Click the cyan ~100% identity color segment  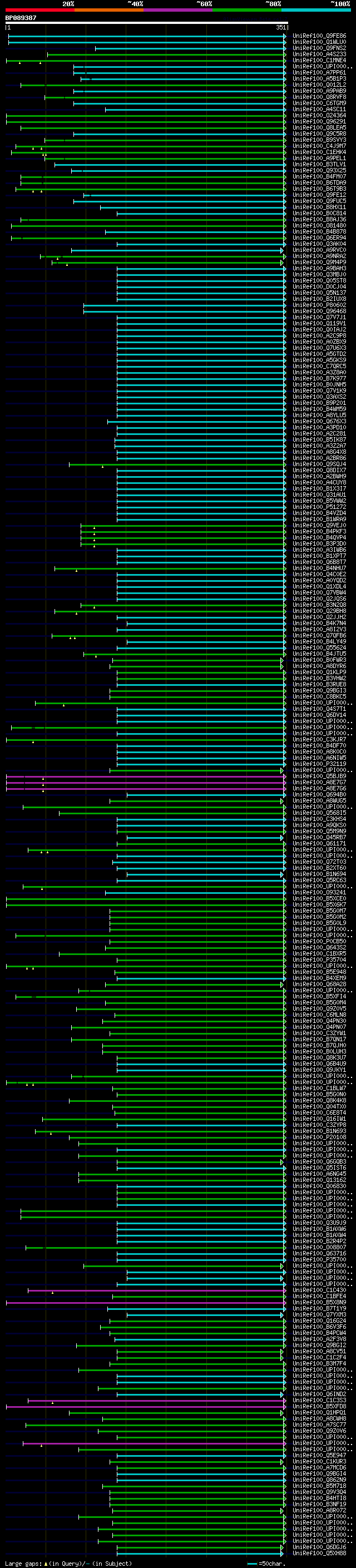pyautogui.click(x=316, y=10)
